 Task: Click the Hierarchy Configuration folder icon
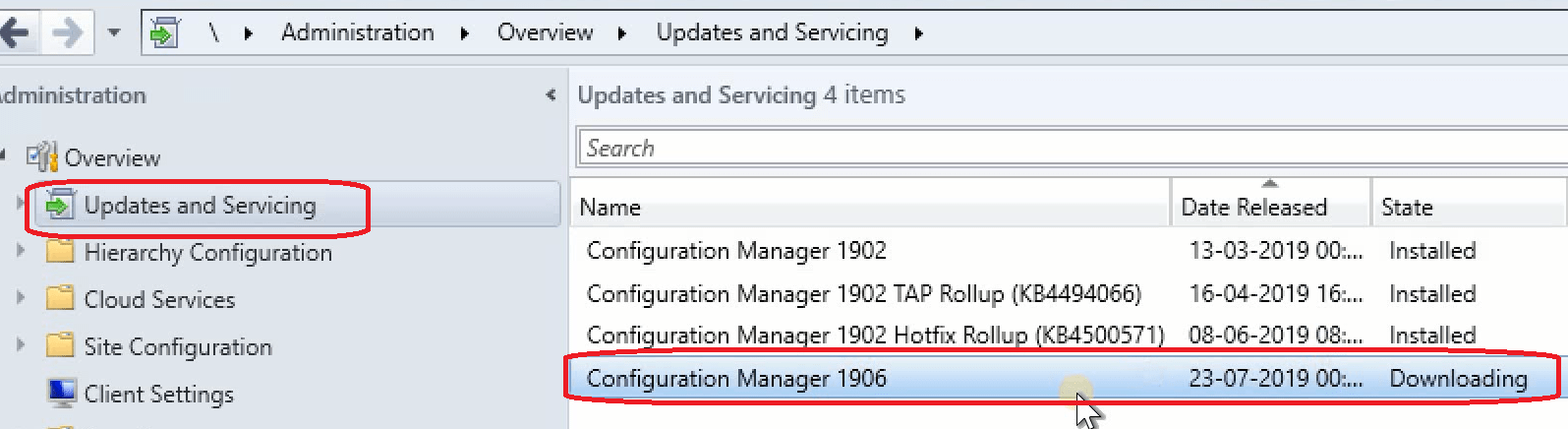(61, 251)
